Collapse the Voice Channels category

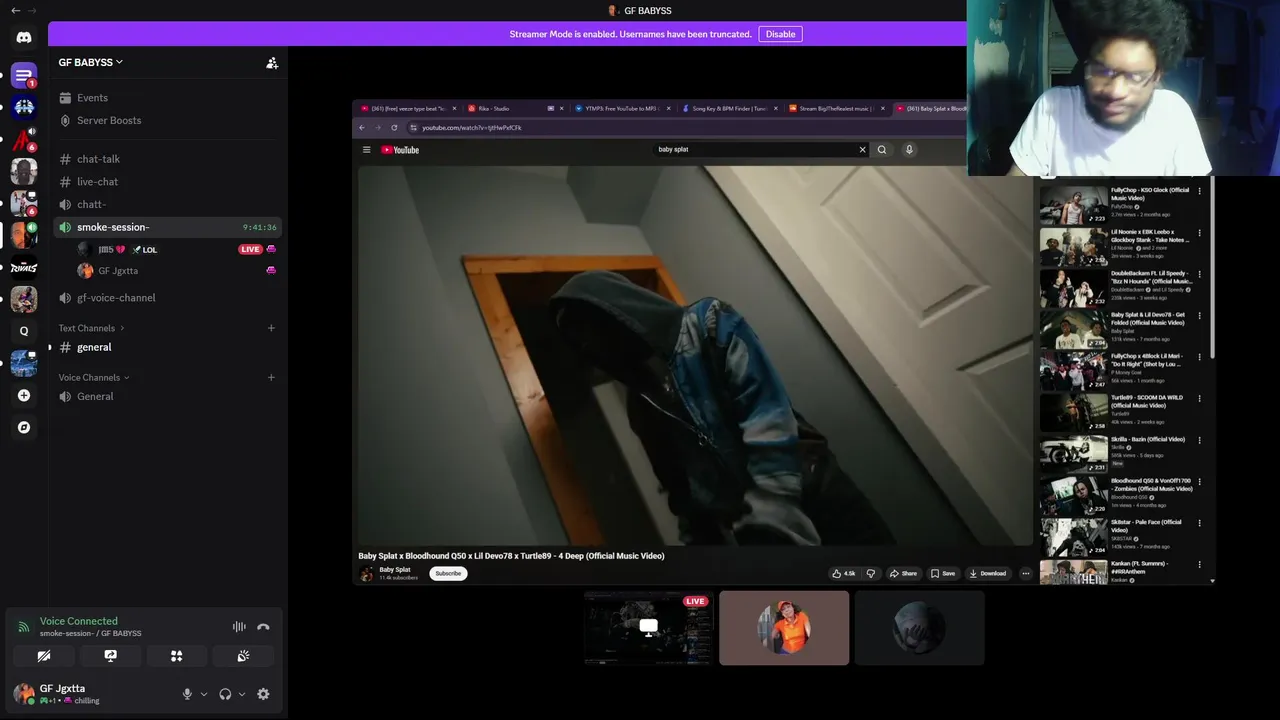(x=94, y=377)
